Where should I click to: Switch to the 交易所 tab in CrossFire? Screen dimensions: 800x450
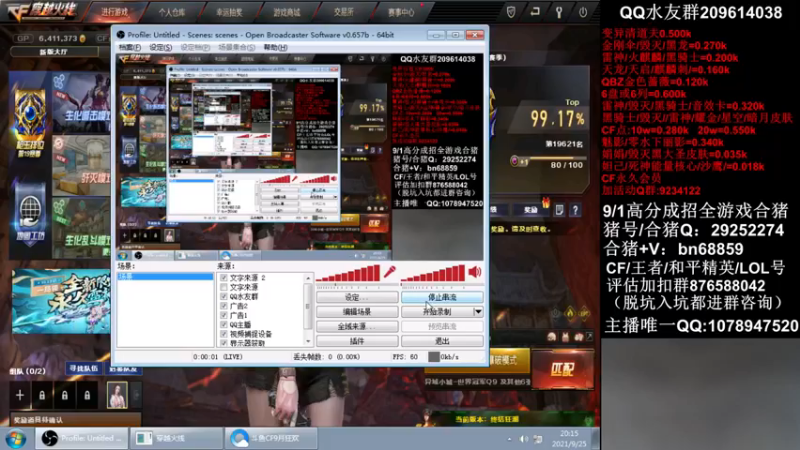coord(343,12)
